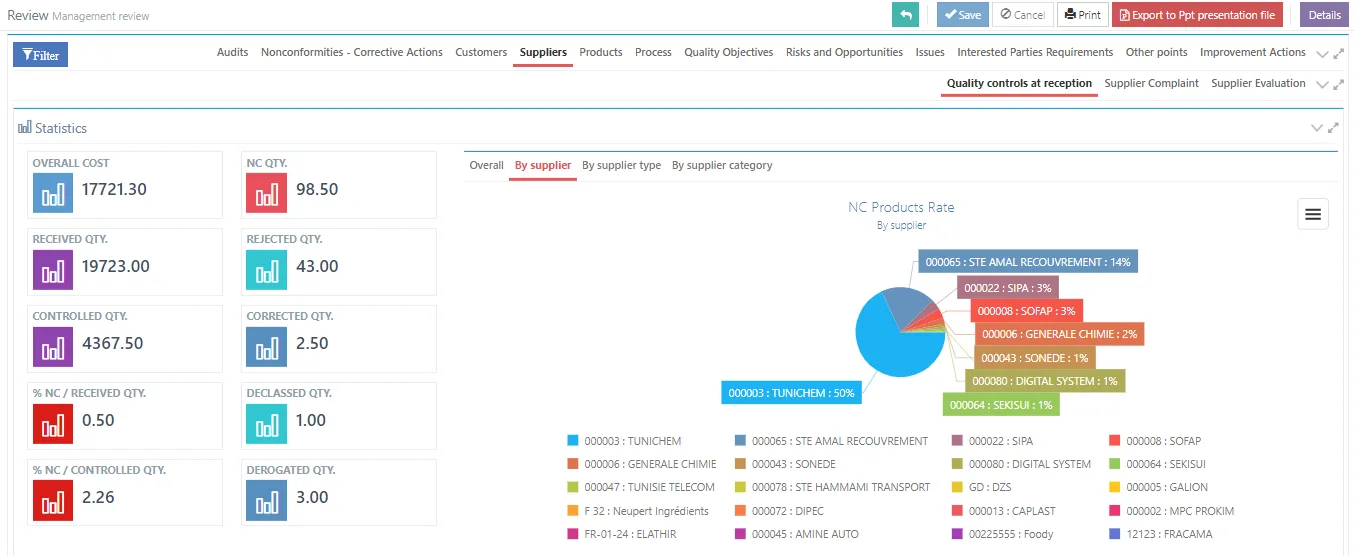Toggle STE AMAL RECOUVREMENT legend series
The width and height of the screenshot is (1355, 556).
tap(831, 441)
